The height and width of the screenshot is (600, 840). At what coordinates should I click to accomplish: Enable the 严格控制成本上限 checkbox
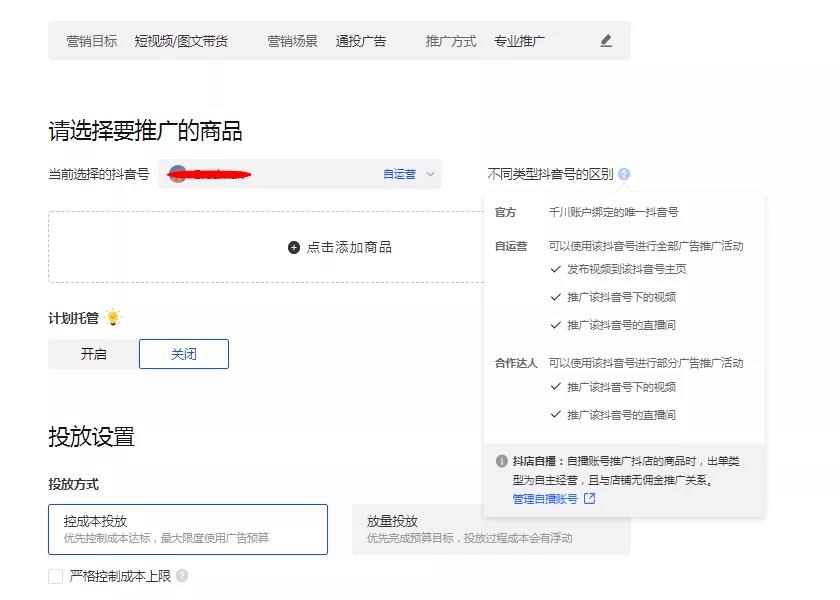point(56,576)
